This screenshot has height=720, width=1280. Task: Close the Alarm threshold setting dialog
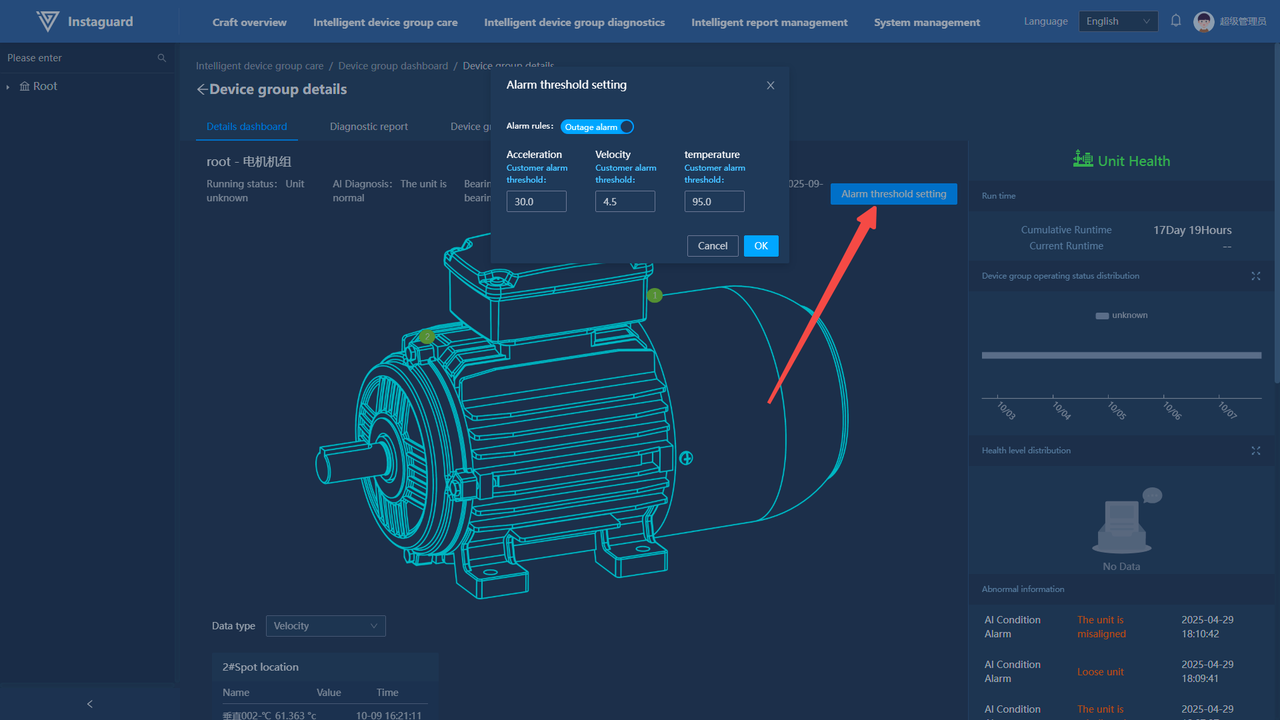[770, 86]
